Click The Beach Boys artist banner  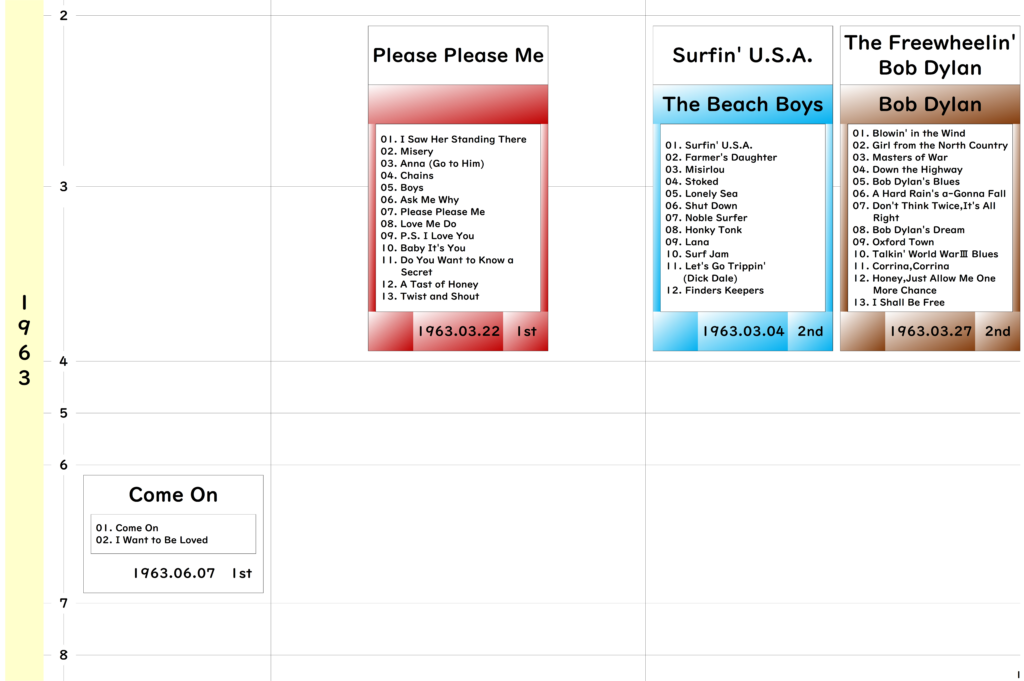(x=742, y=104)
